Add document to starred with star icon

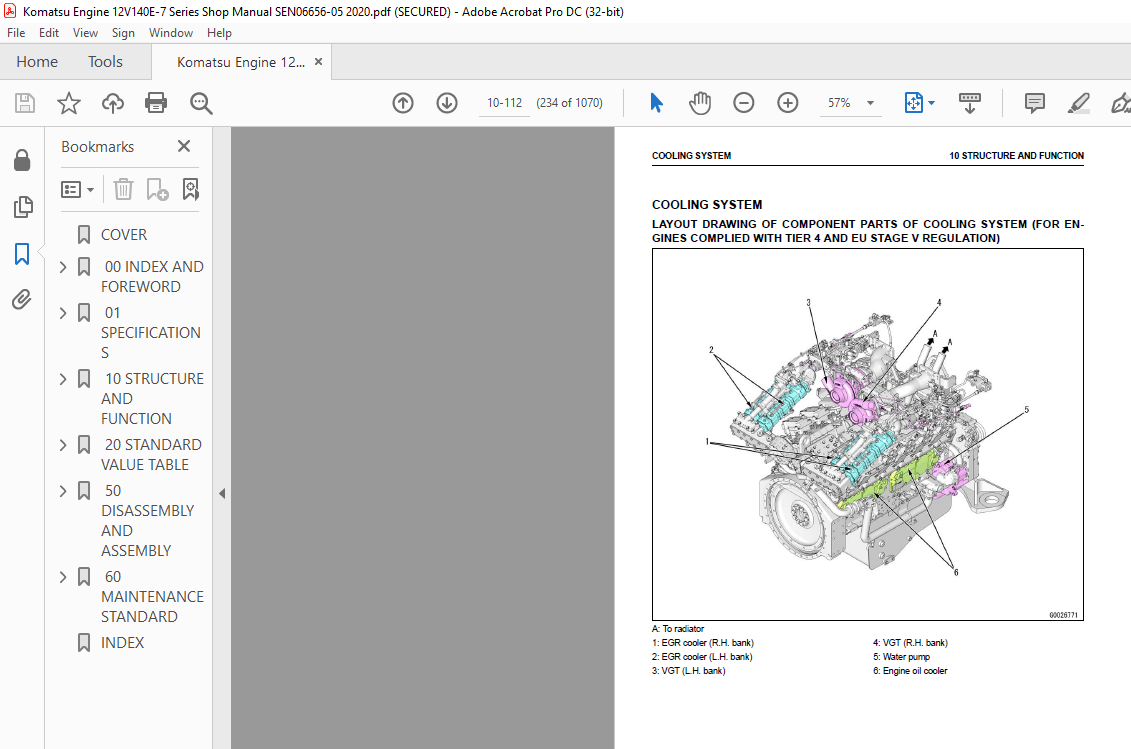coord(69,103)
